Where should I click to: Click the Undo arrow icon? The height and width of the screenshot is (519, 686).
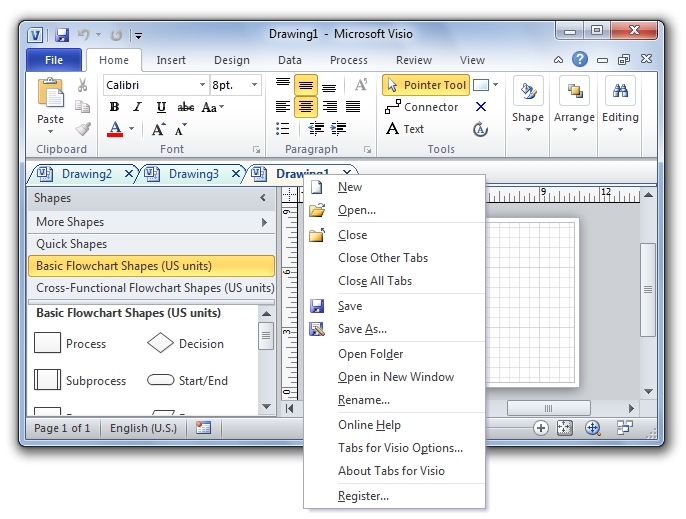pos(84,35)
